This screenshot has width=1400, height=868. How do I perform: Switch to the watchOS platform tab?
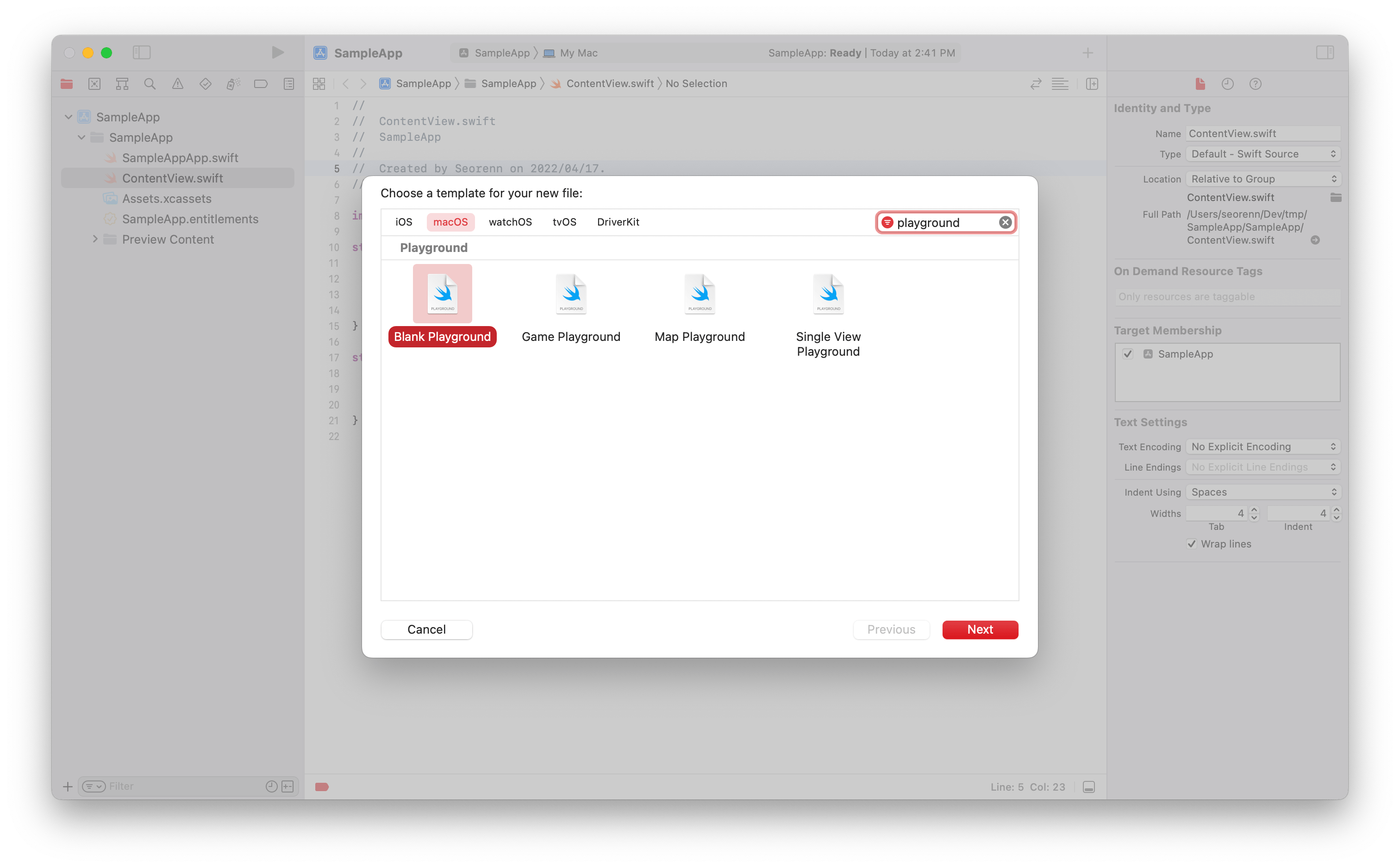(510, 222)
